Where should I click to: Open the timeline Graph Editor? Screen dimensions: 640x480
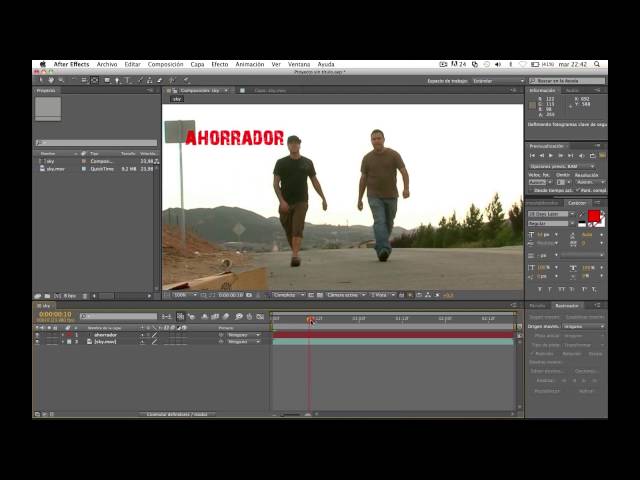click(260, 316)
